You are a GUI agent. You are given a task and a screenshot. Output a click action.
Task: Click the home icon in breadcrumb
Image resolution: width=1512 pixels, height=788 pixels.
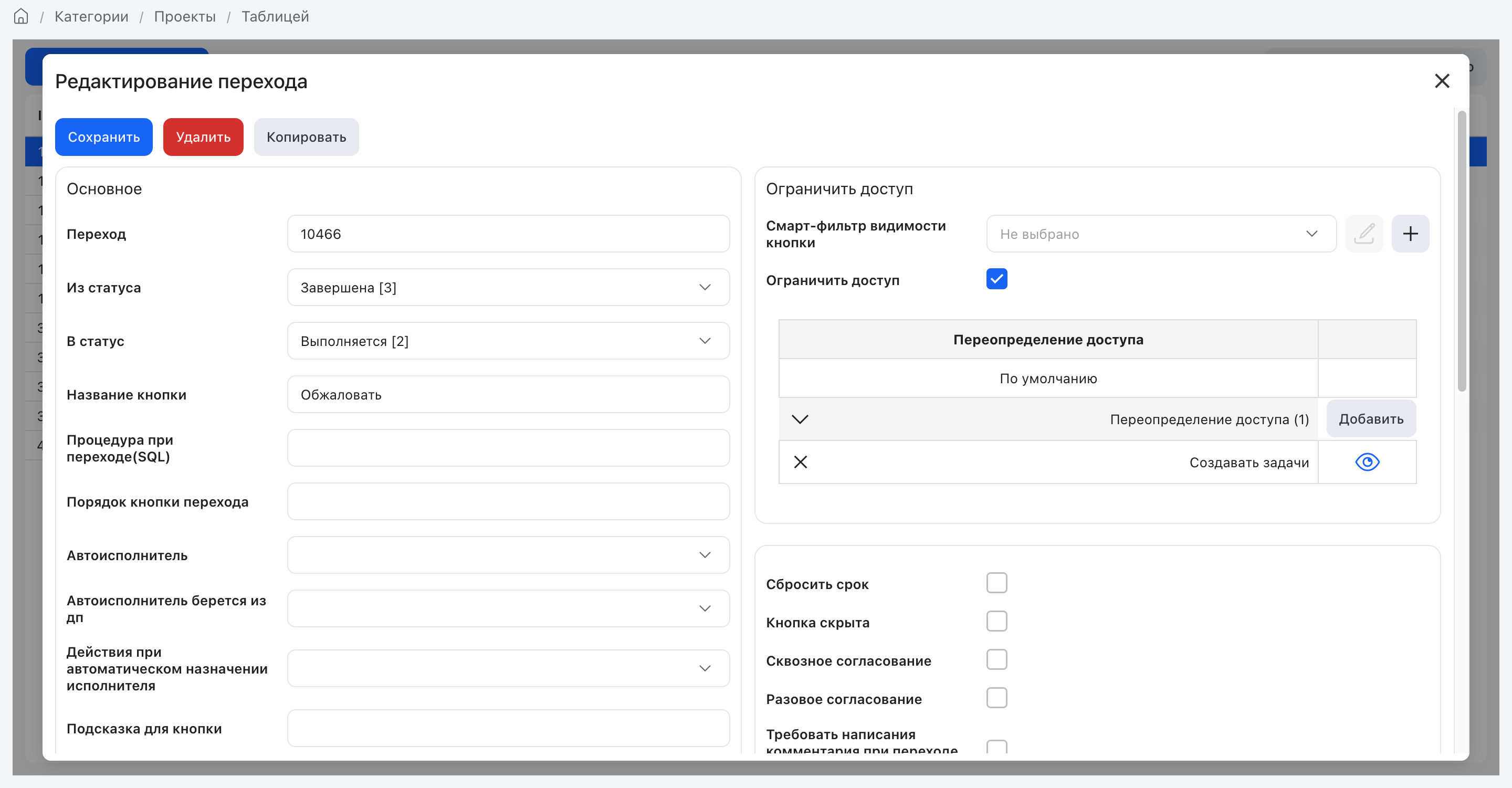(x=21, y=16)
